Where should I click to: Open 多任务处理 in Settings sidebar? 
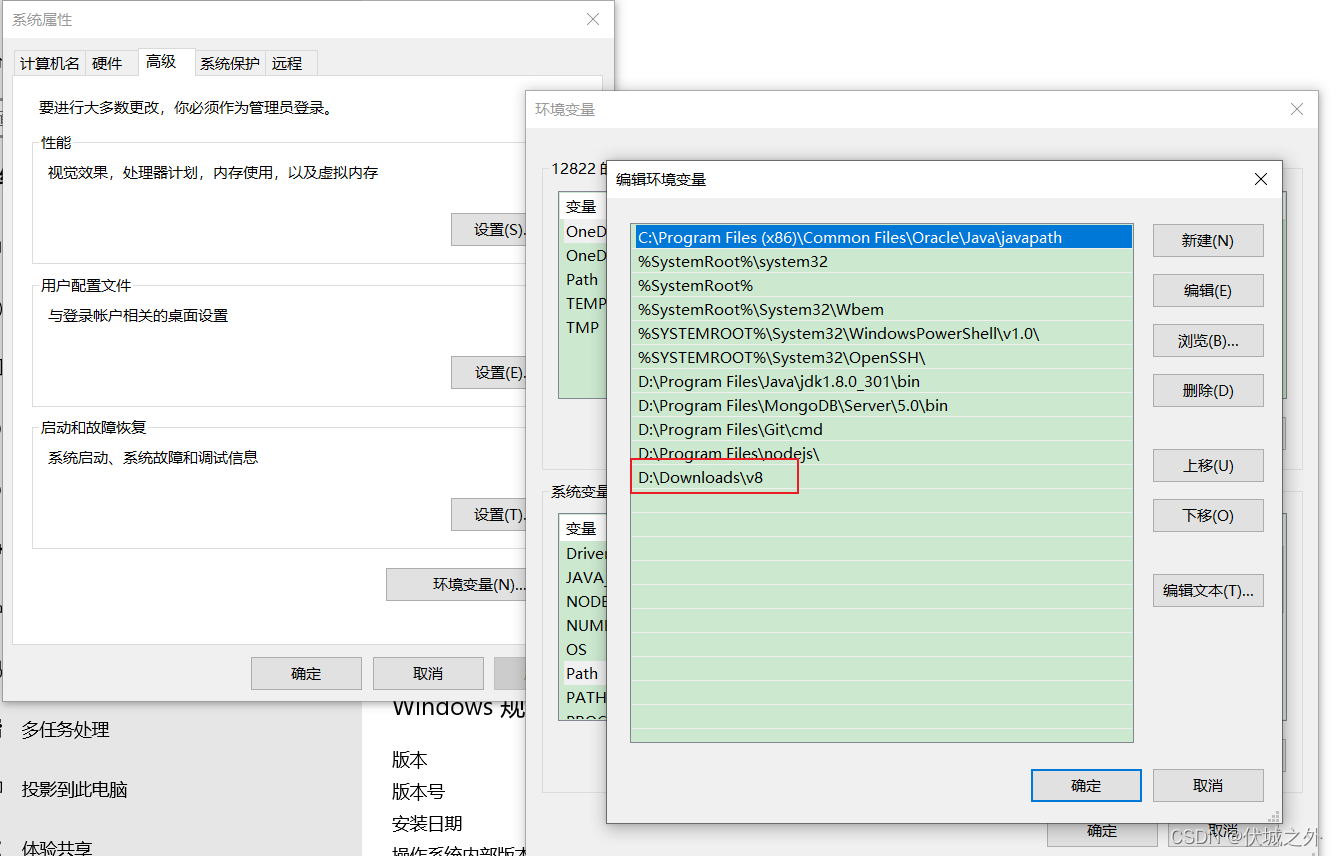click(66, 730)
